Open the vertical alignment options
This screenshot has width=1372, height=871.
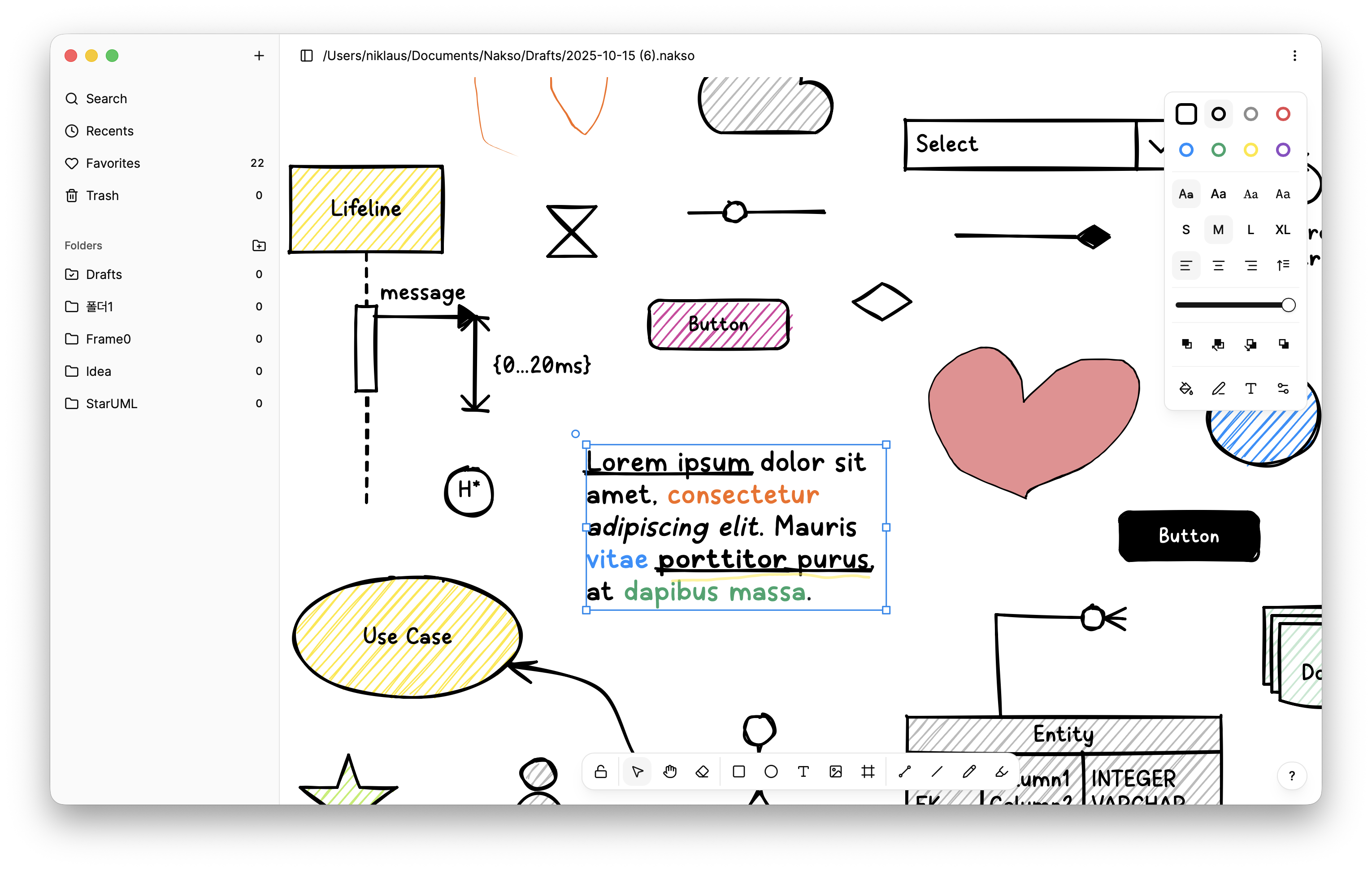point(1282,265)
